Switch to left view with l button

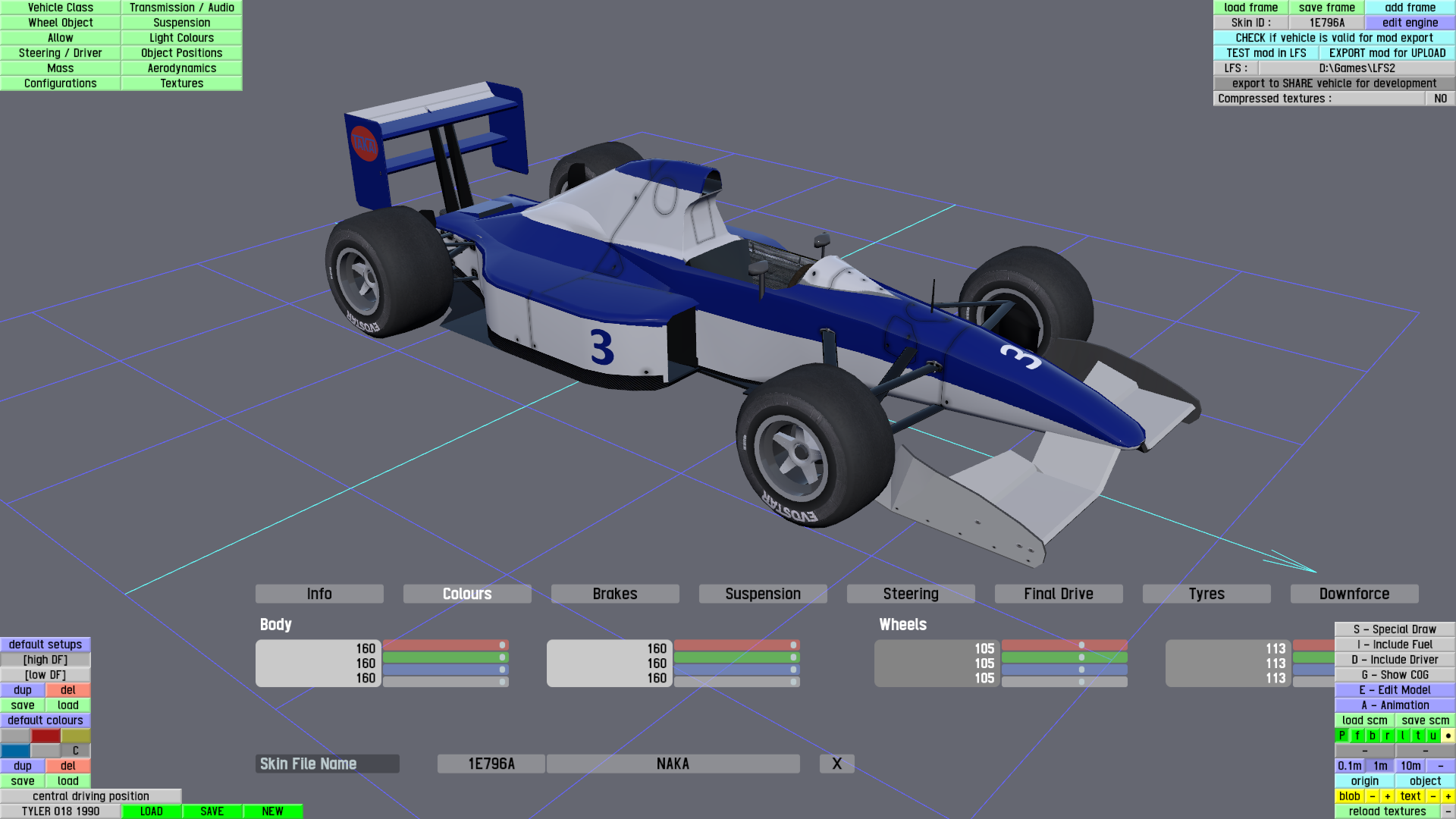coord(1403,736)
